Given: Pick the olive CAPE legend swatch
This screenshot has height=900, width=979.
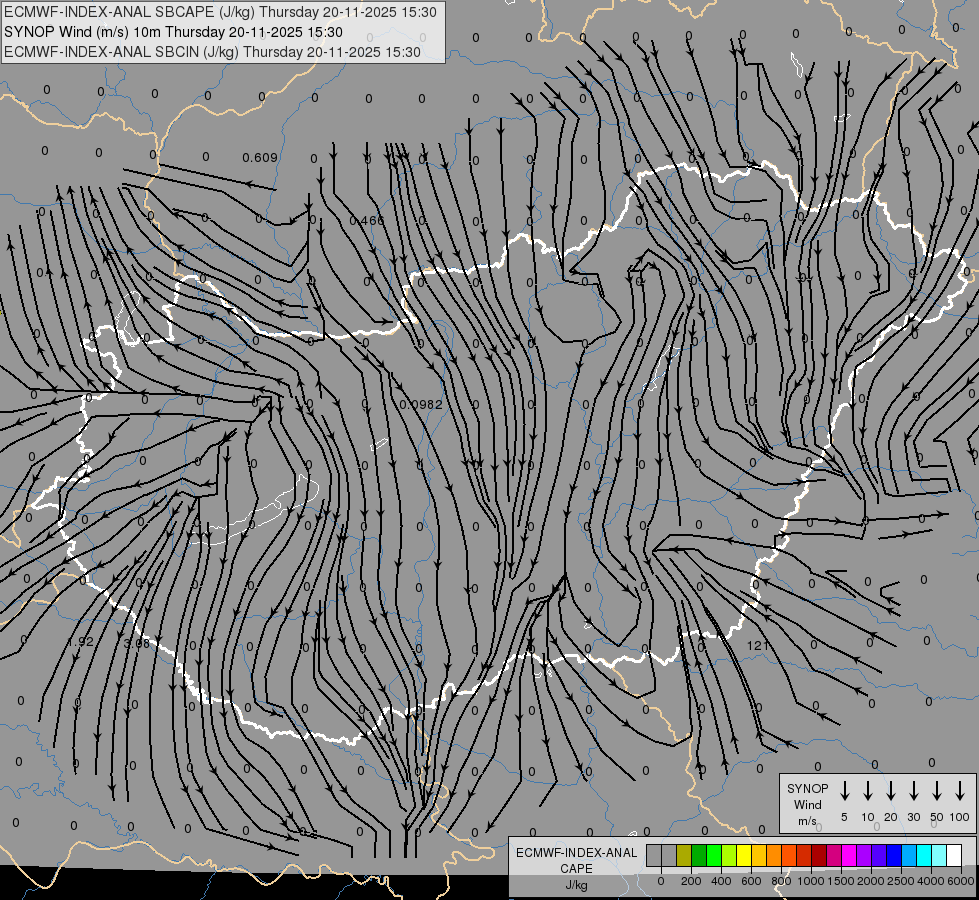Looking at the screenshot, I should 684,855.
